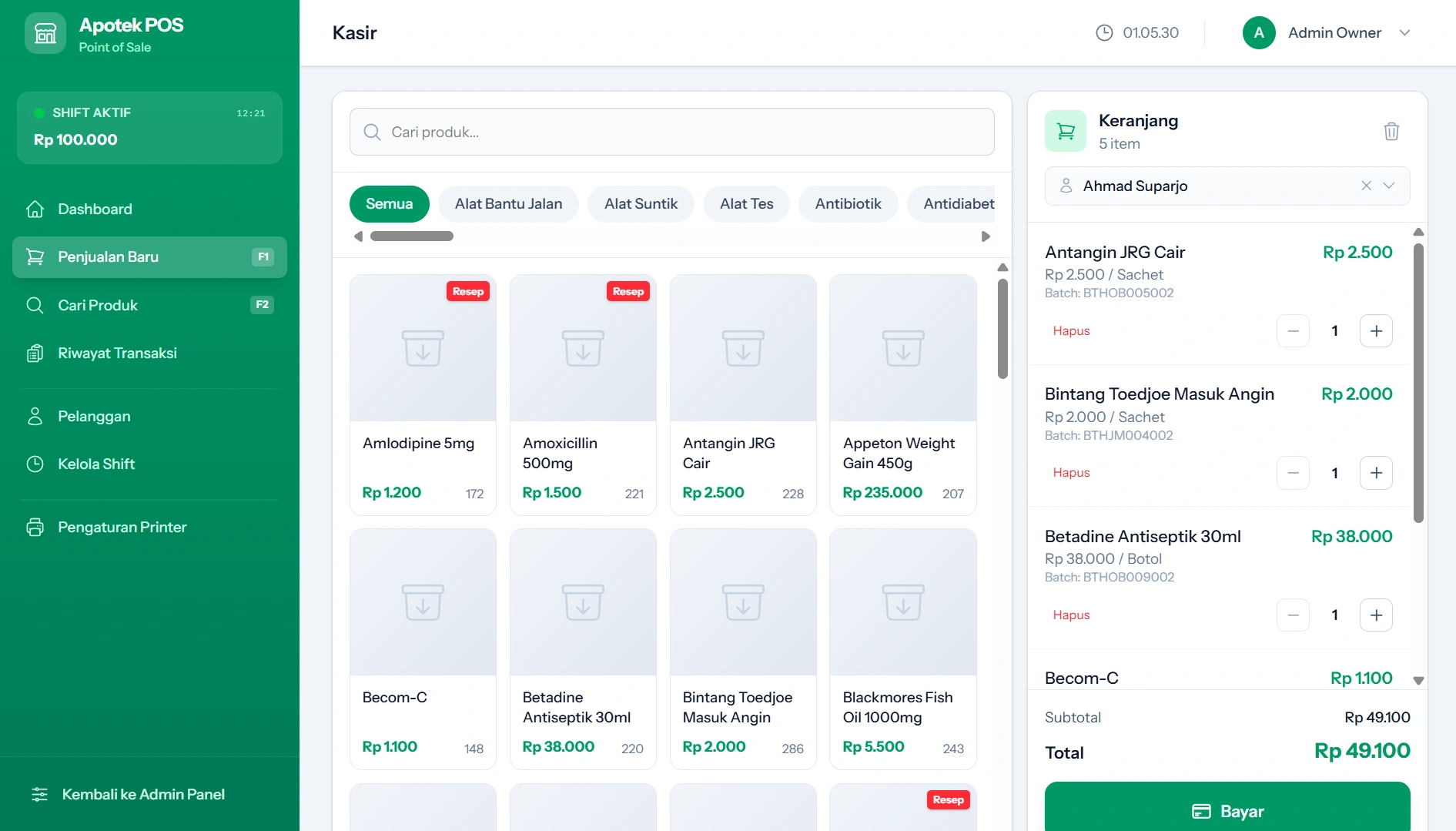Open the customer selection dropdown chevron
Viewport: 1456px width, 831px height.
point(1389,186)
